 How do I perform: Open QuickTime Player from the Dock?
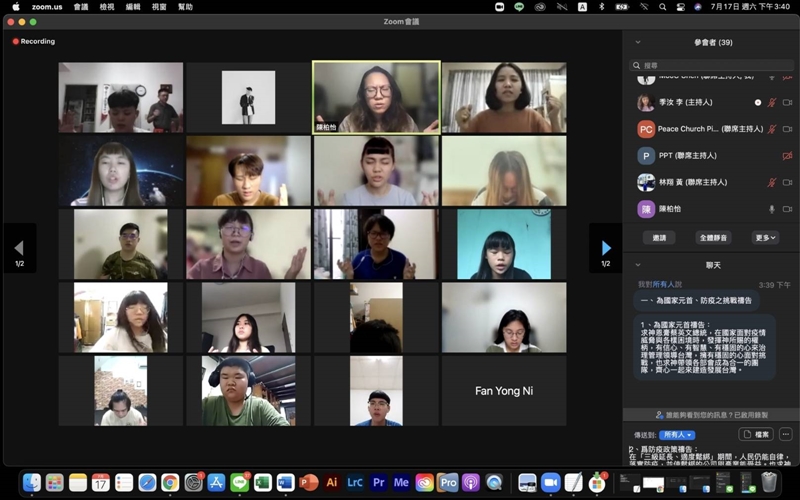(494, 482)
